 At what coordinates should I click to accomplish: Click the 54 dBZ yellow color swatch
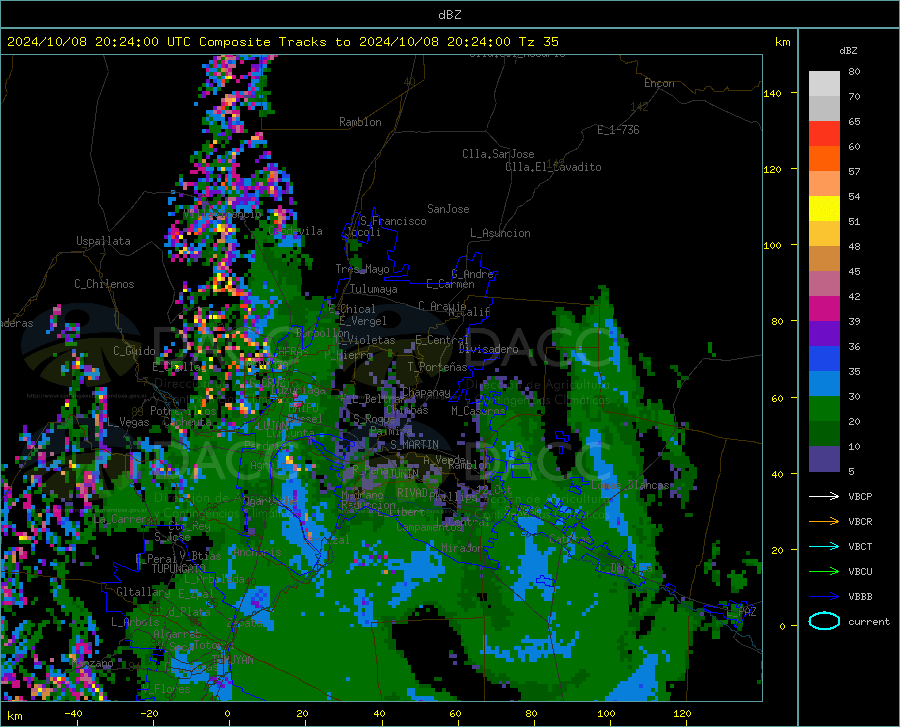pos(824,209)
